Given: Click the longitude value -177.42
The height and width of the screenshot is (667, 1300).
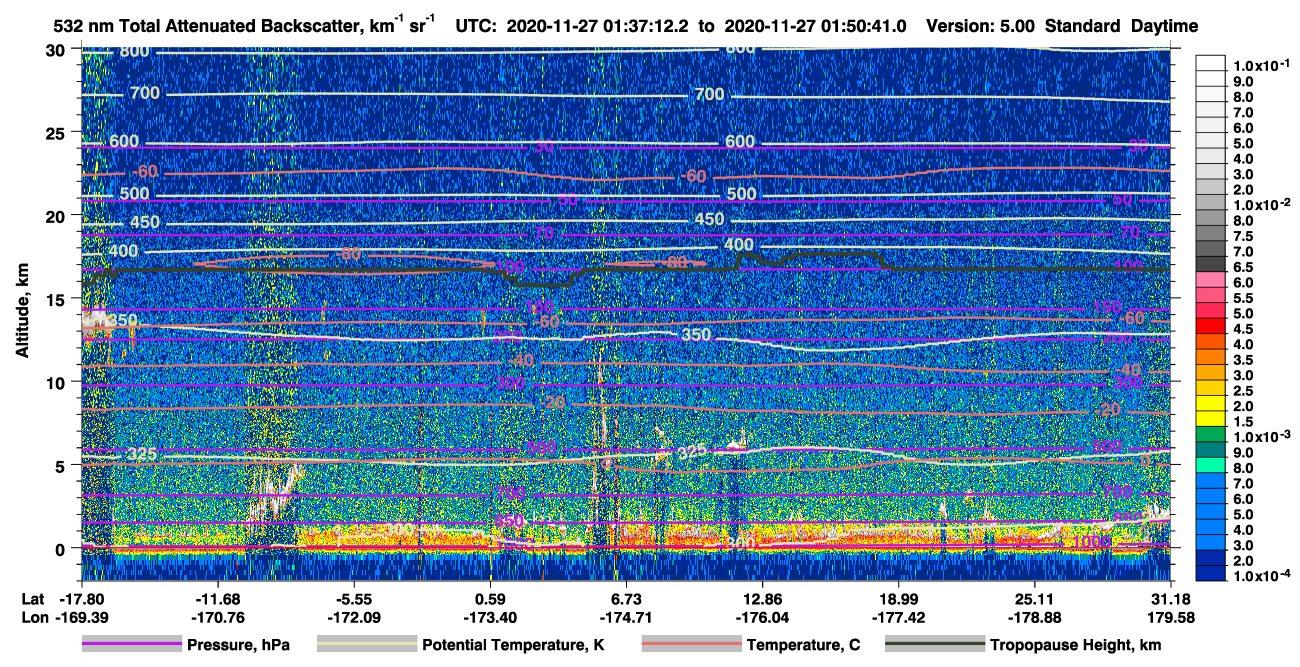Looking at the screenshot, I should 899,617.
